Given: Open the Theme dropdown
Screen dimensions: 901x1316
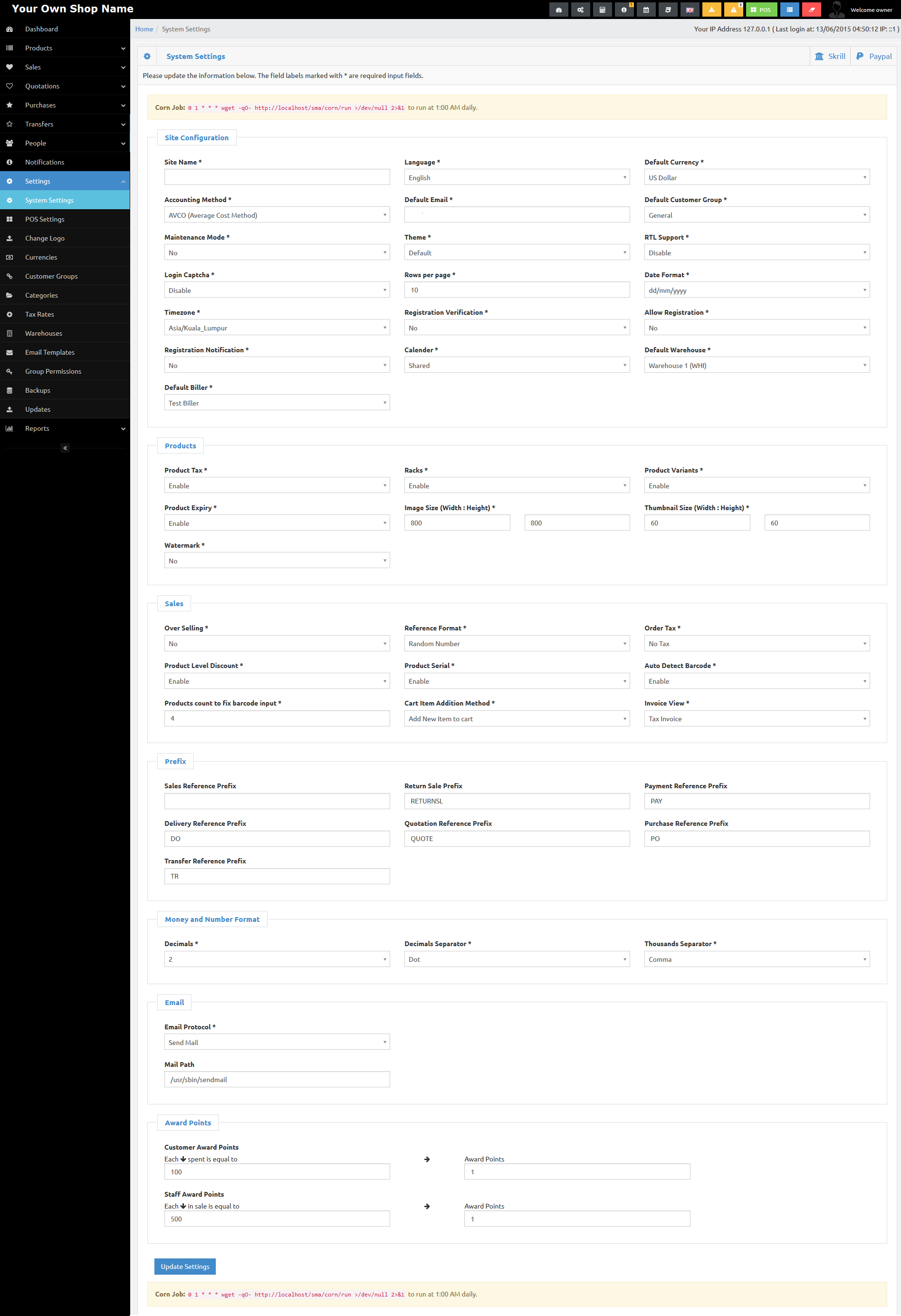Looking at the screenshot, I should [517, 252].
